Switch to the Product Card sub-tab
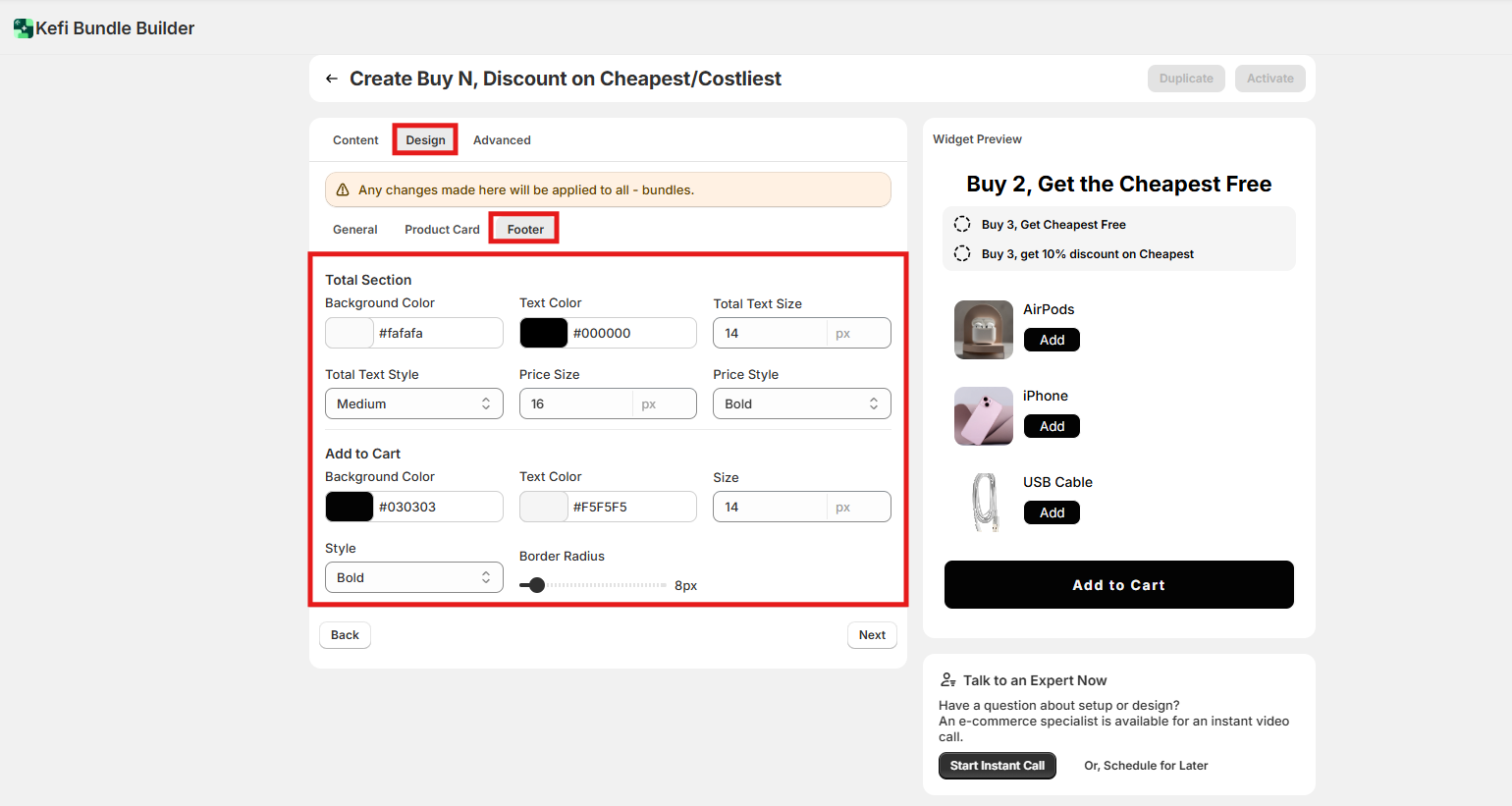The width and height of the screenshot is (1512, 806). 442,230
